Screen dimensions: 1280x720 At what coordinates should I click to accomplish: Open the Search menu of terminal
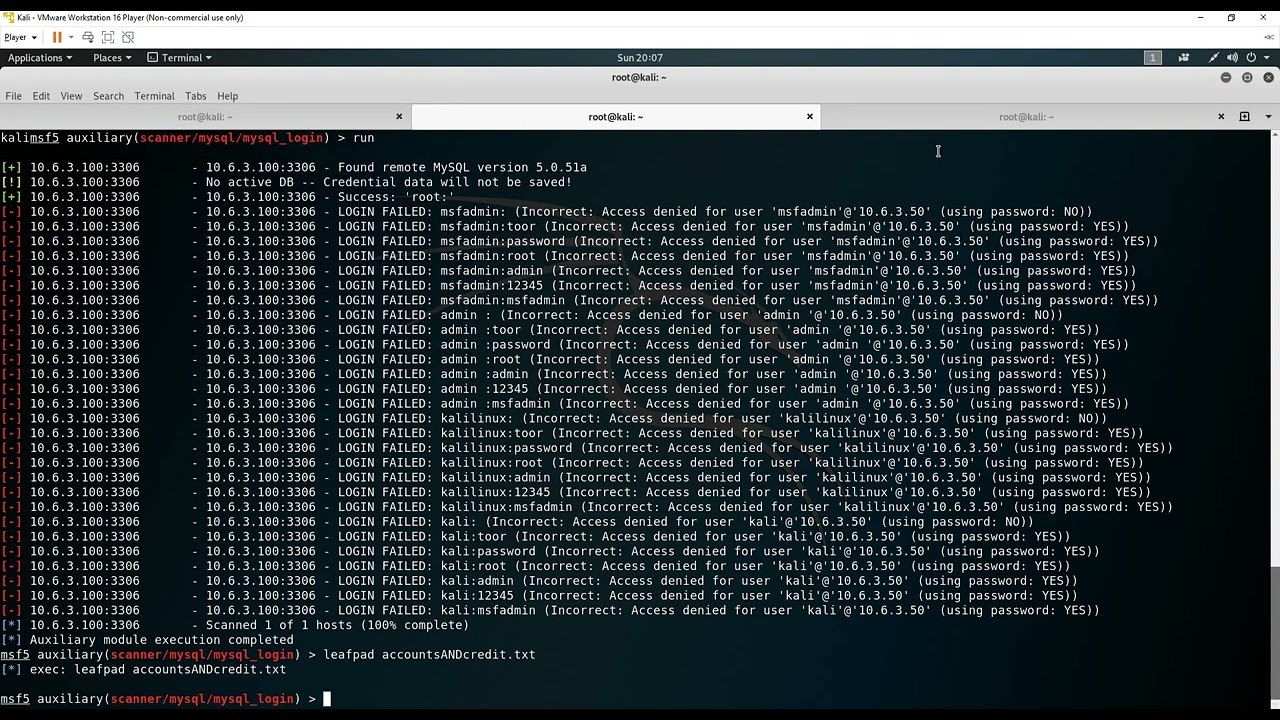108,96
